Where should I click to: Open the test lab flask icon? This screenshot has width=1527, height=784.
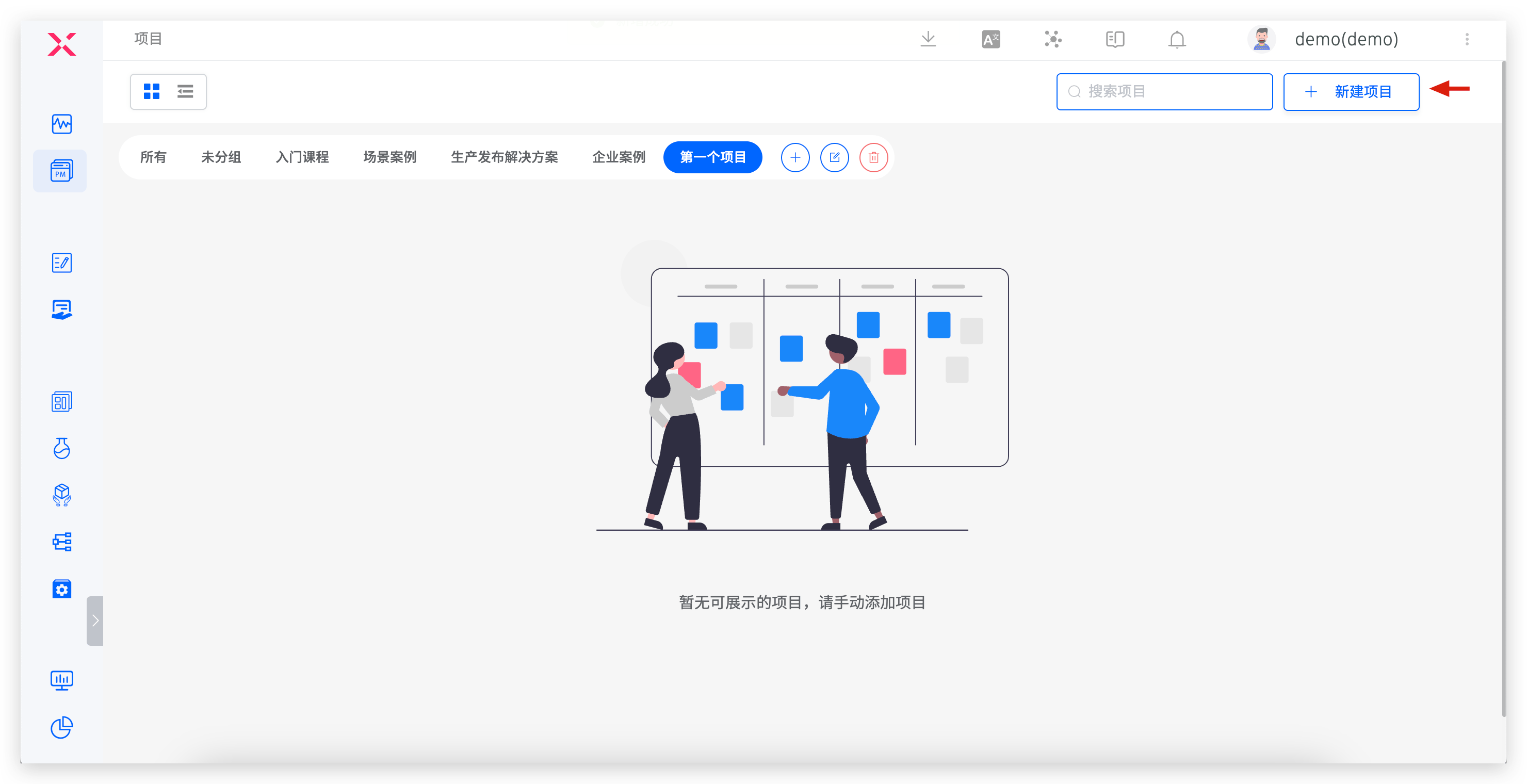coord(62,449)
